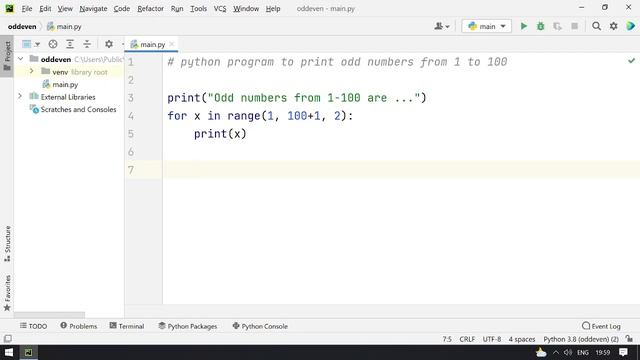
Task: Expand the venv folder
Action: [x=31, y=71]
